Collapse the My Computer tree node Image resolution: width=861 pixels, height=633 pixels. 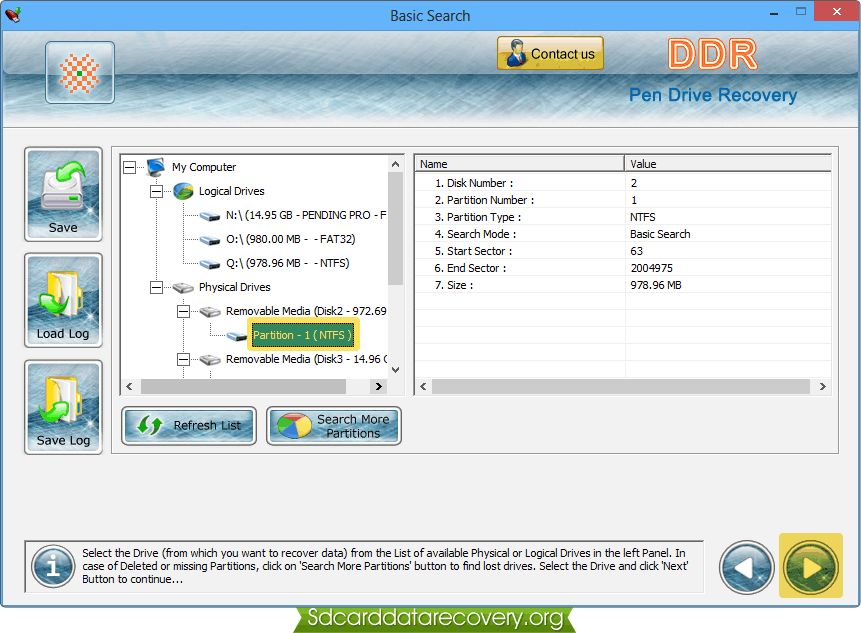pyautogui.click(x=130, y=167)
